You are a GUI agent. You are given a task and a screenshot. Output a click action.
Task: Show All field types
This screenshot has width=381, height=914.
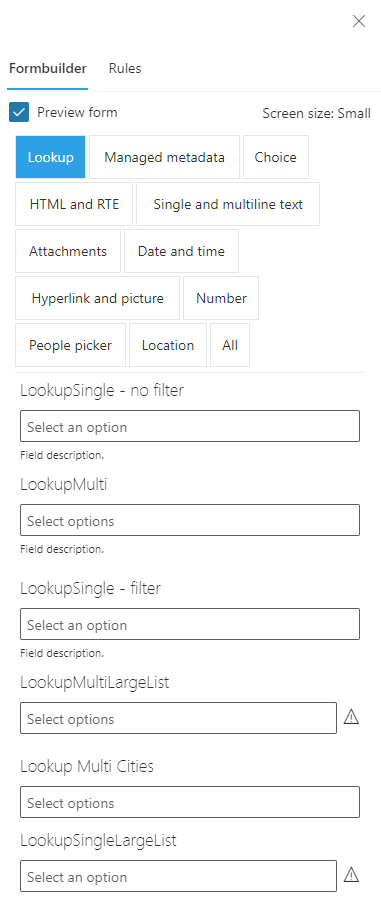tap(230, 345)
